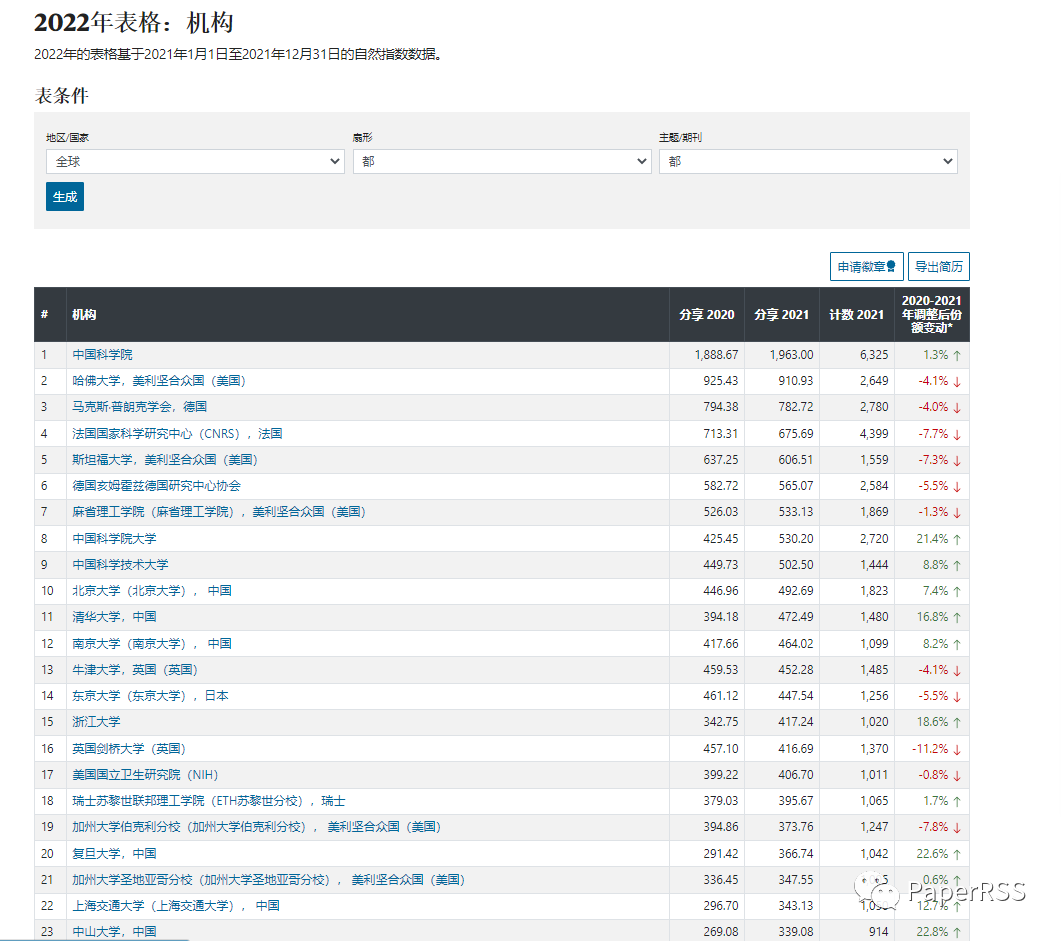Open the 地区/国家 dropdown showing 全球
Screen dimensions: 1061x941
click(195, 162)
